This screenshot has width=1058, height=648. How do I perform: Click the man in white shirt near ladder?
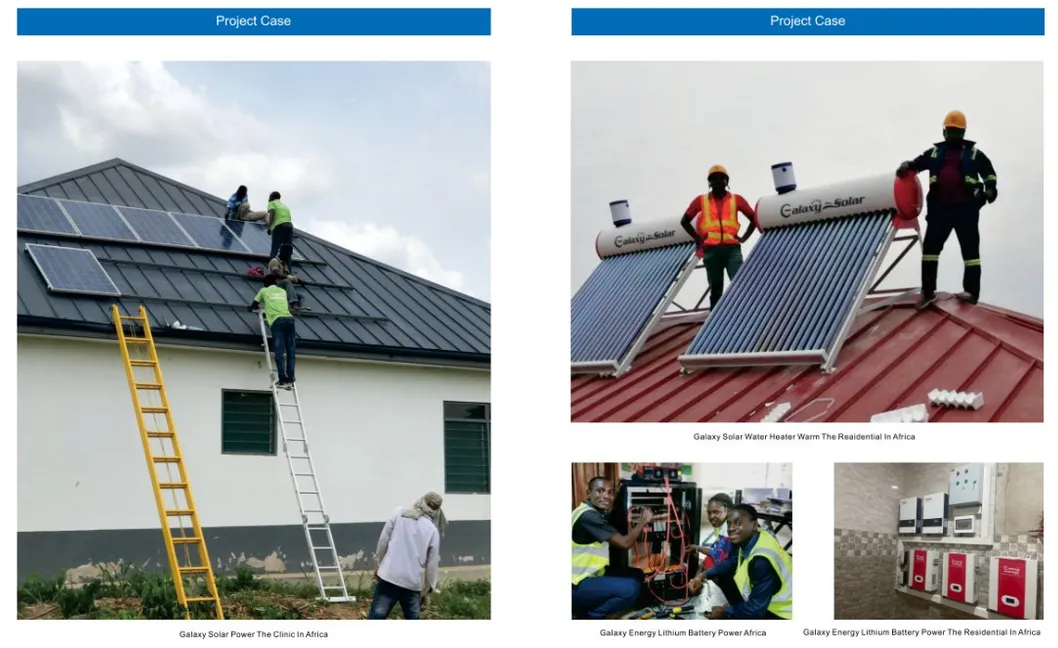410,556
